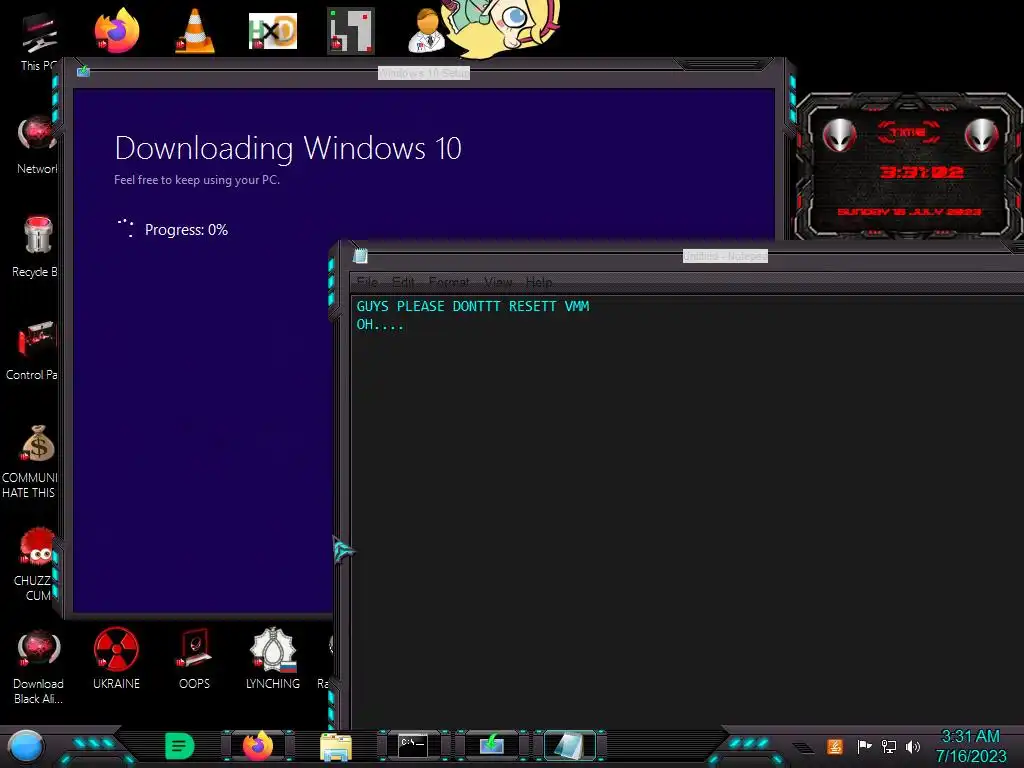This screenshot has width=1024, height=768.
Task: Open the Network desktop icon
Action: (36, 145)
